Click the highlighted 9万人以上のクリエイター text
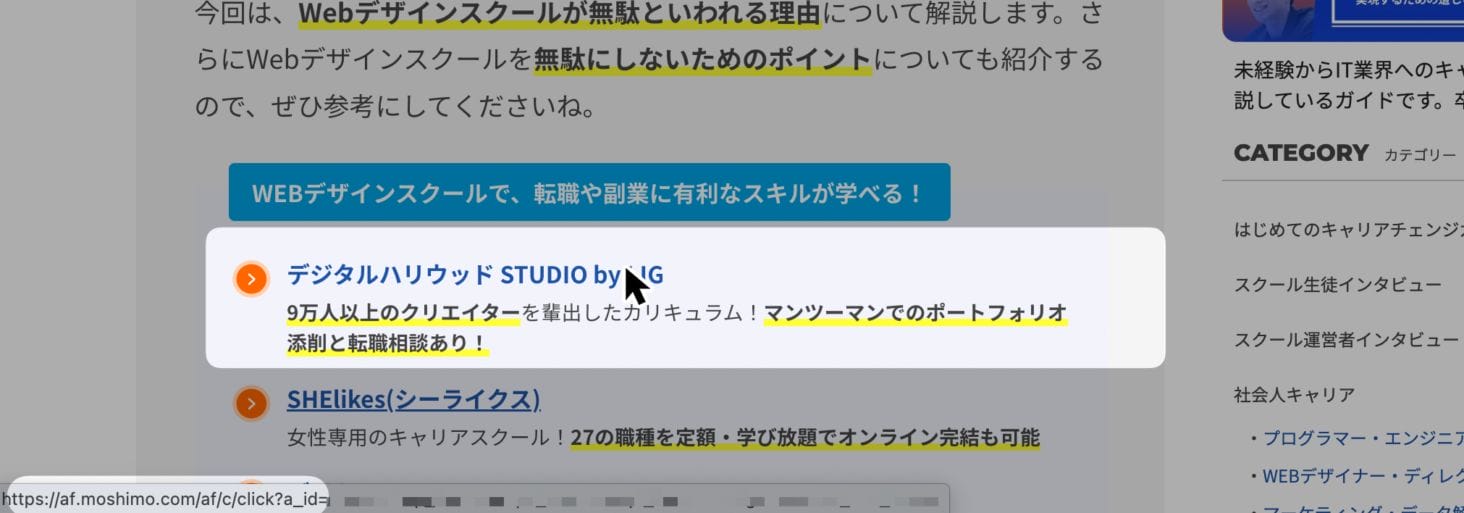 coord(403,313)
